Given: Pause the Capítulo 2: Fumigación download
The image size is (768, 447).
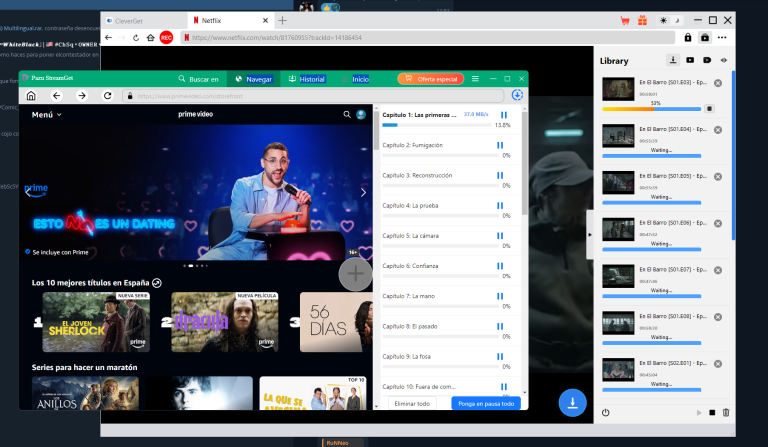Looking at the screenshot, I should pos(501,145).
